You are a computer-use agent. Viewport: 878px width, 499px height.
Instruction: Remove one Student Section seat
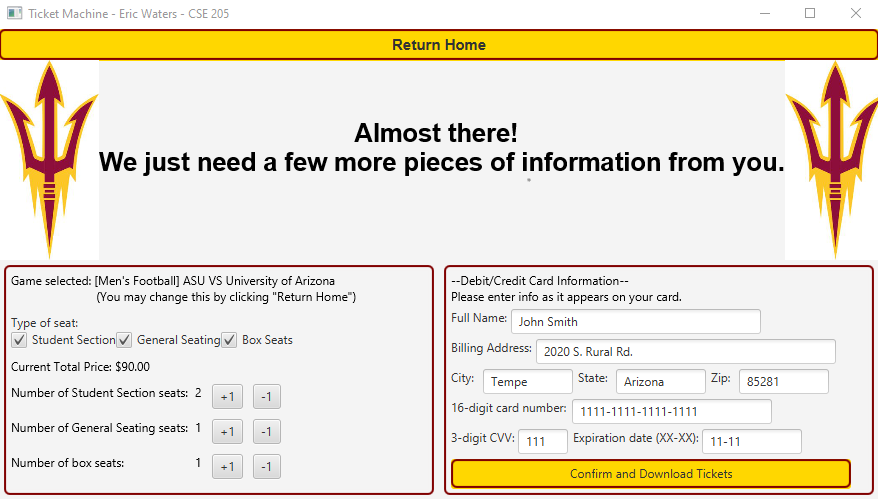[267, 397]
